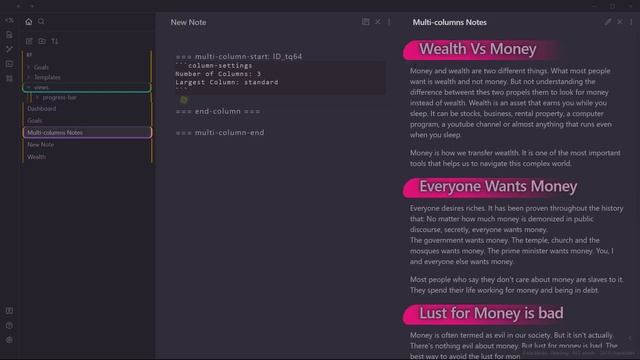Click the fourth ribbon icon below graph view
Viewport: 640px width, 360px height.
pyautogui.click(x=9, y=64)
